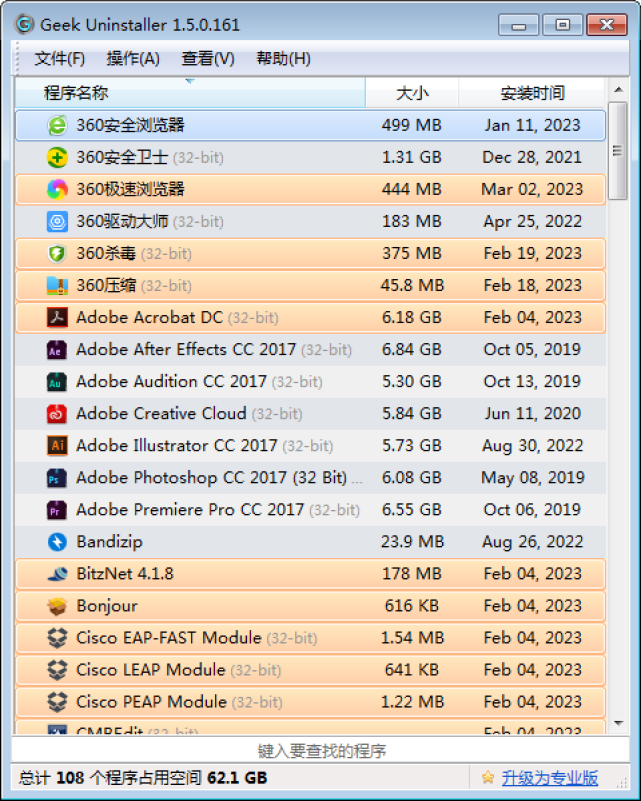This screenshot has width=641, height=801.
Task: Click the star icon beside 升级为专业版
Action: click(x=488, y=778)
